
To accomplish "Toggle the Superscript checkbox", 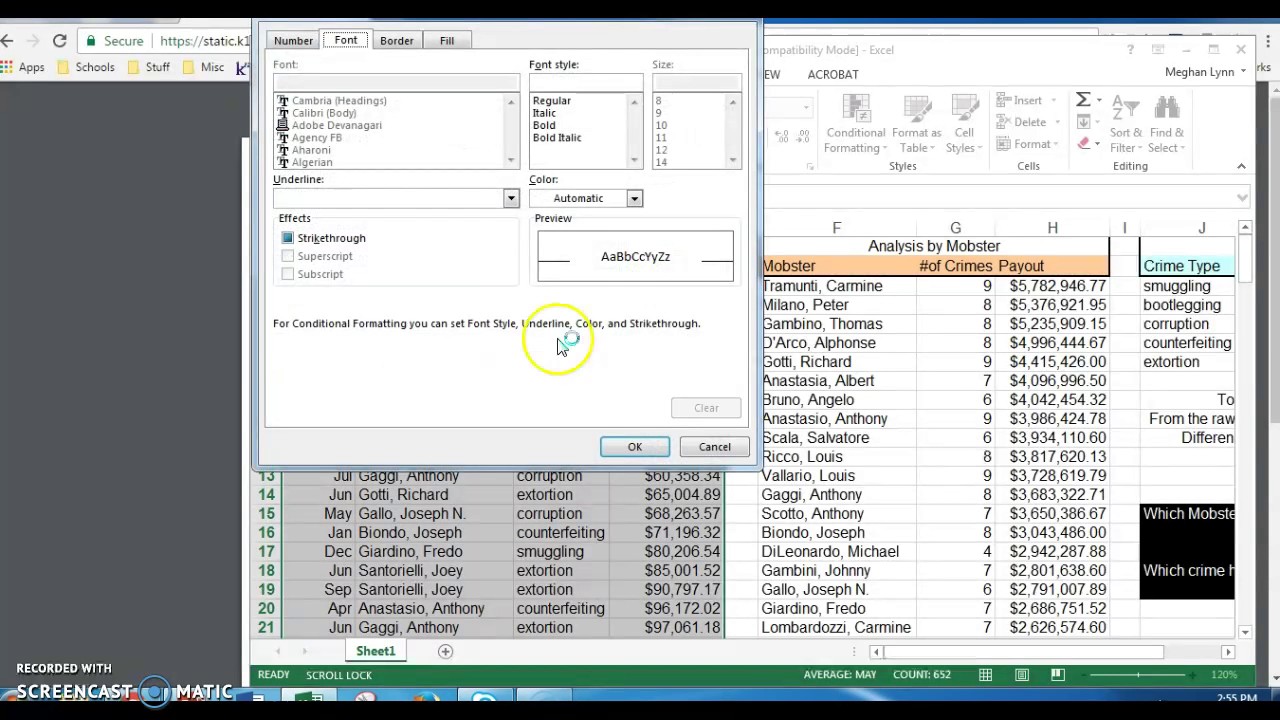I will pyautogui.click(x=288, y=256).
